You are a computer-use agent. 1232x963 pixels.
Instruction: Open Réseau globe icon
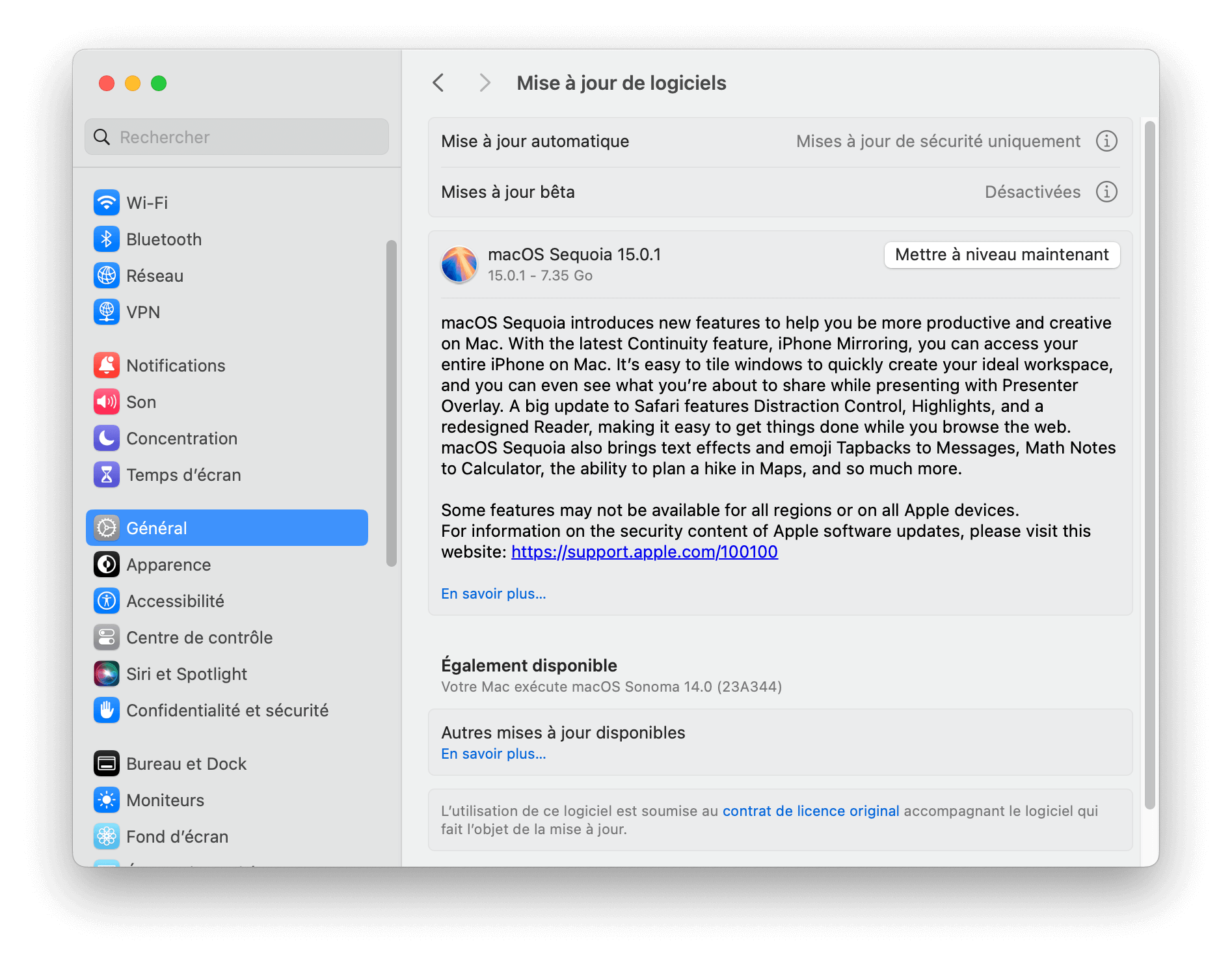[x=107, y=275]
